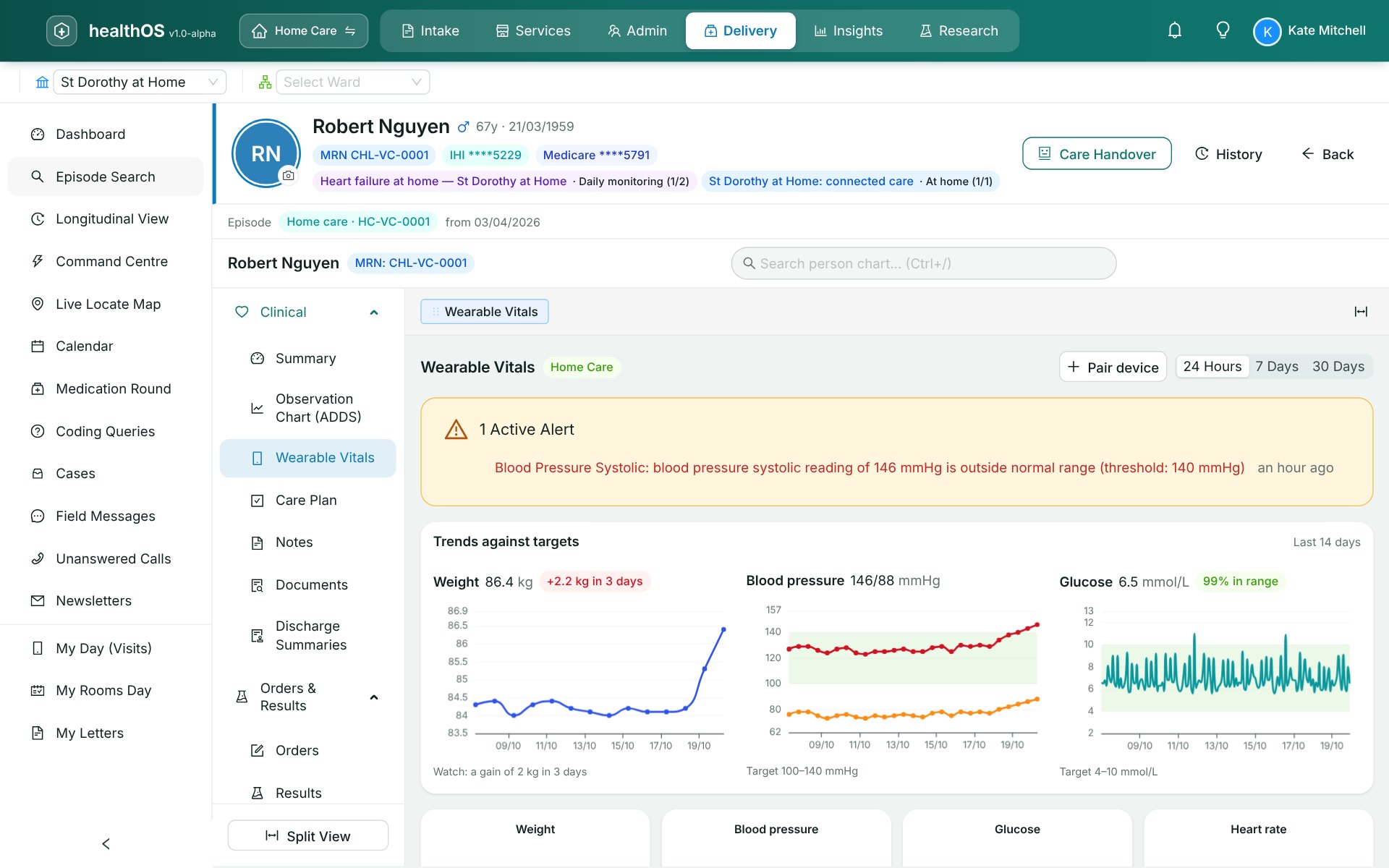This screenshot has height=868, width=1389.
Task: Open the Services tab
Action: click(533, 31)
